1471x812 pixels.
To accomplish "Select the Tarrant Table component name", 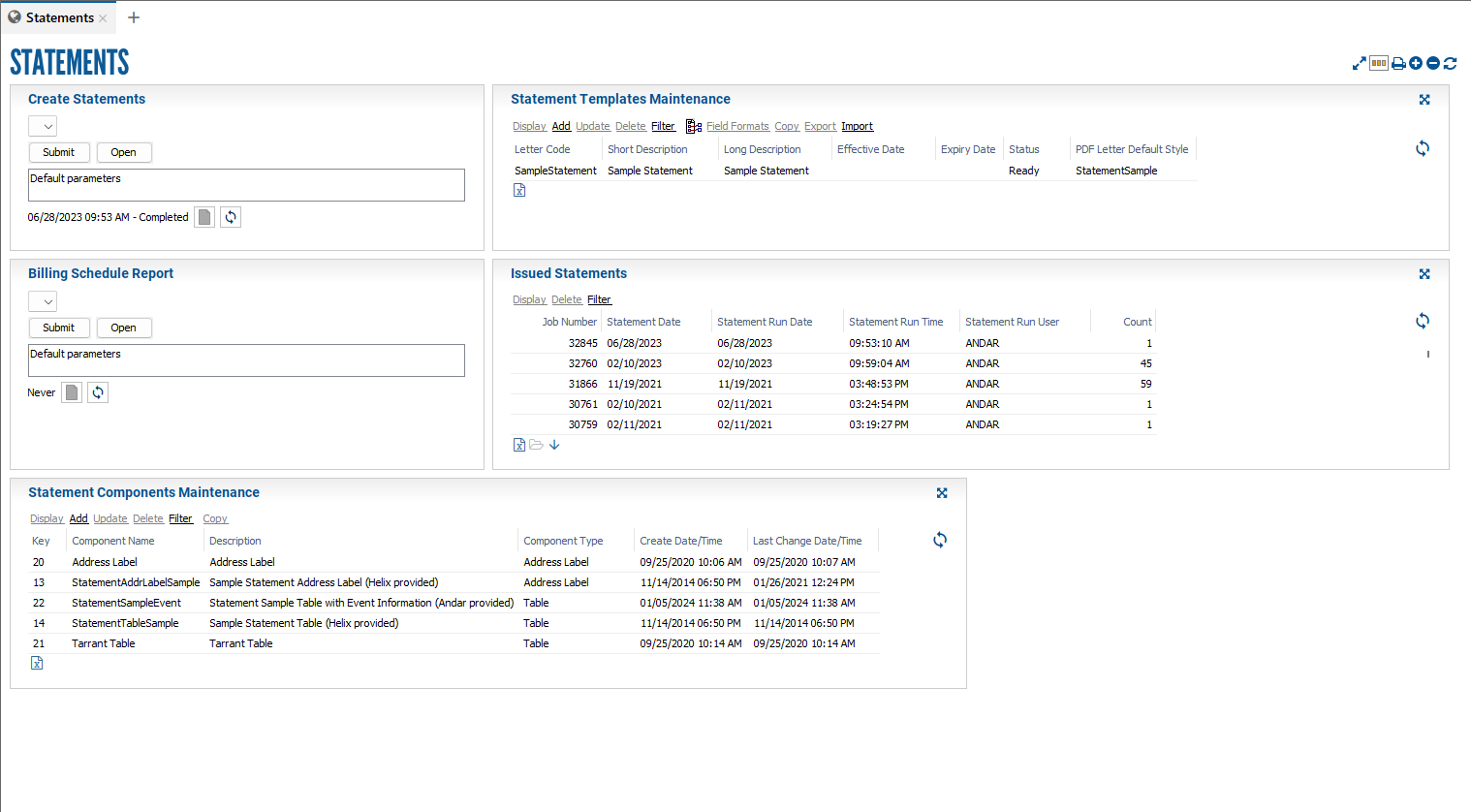I will (104, 643).
